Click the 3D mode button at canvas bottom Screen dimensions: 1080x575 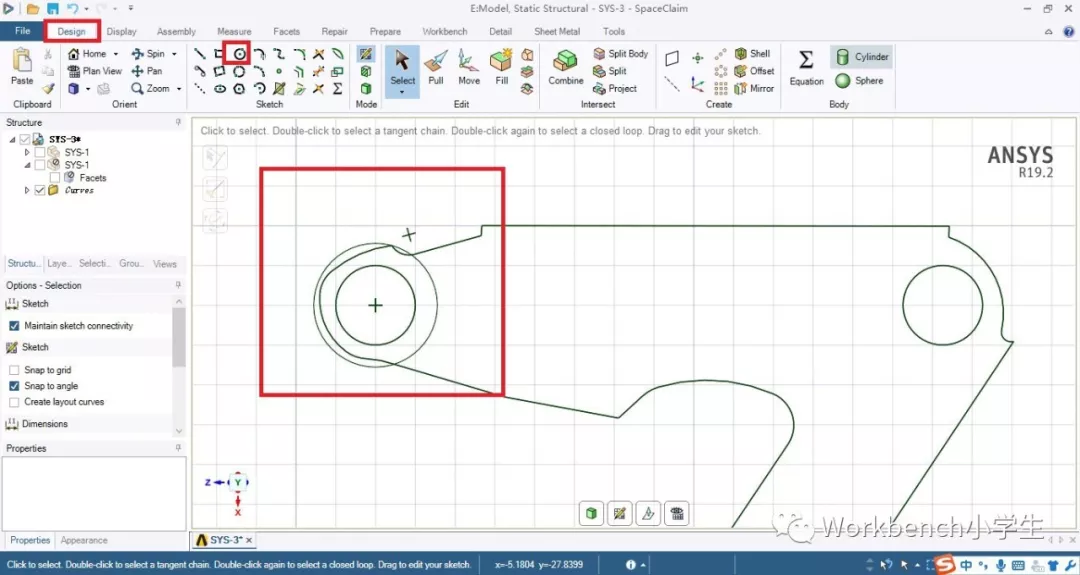click(x=591, y=513)
